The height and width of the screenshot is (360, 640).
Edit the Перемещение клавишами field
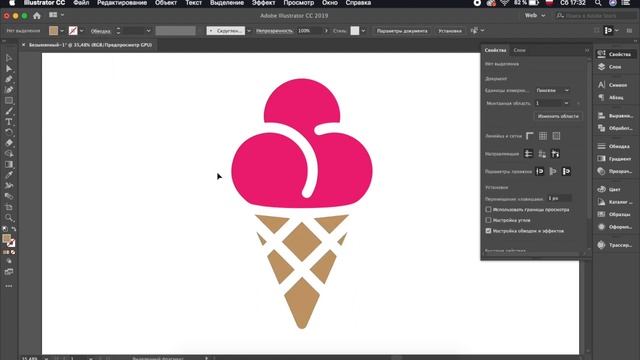tap(559, 198)
